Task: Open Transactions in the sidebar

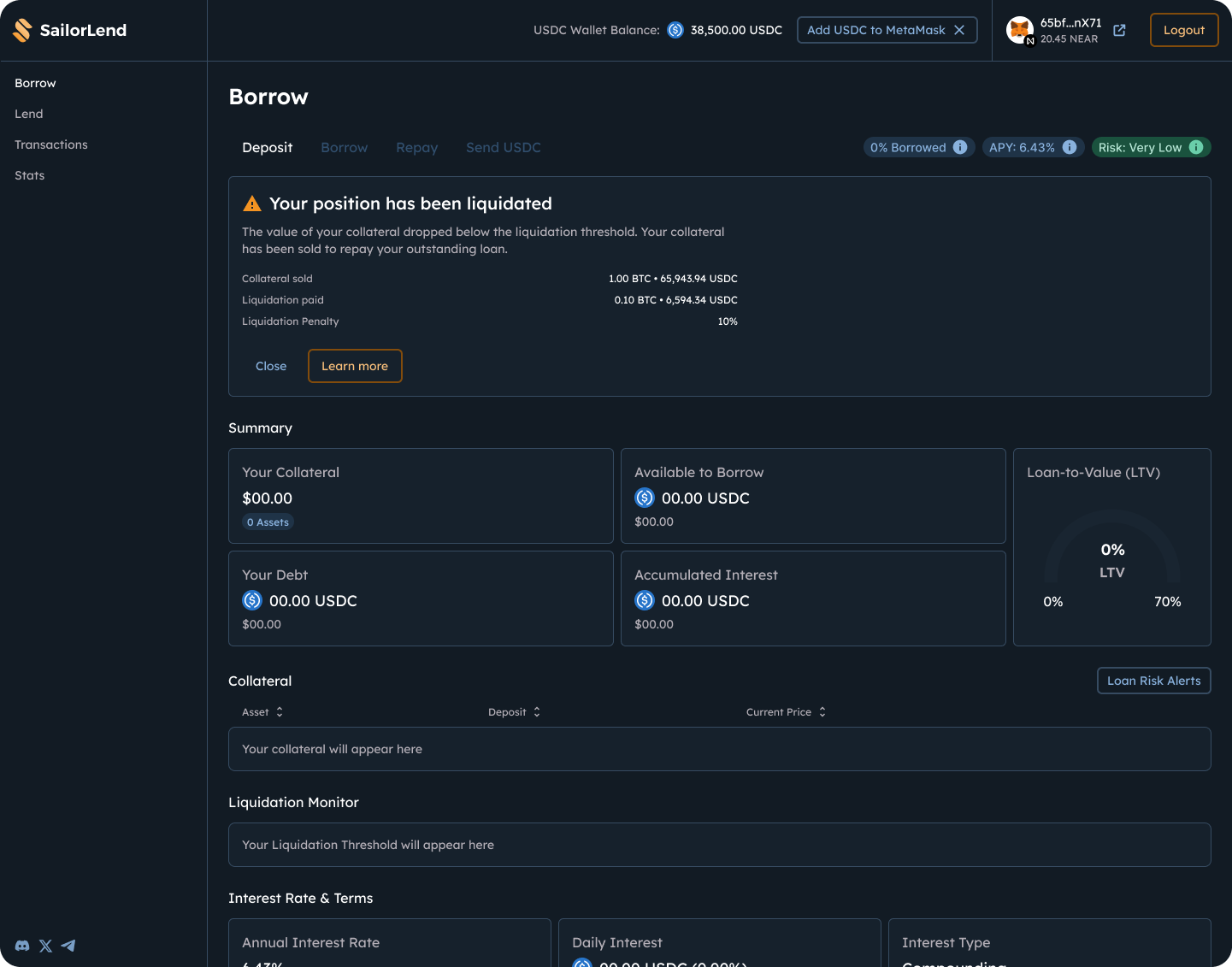Action: click(51, 144)
